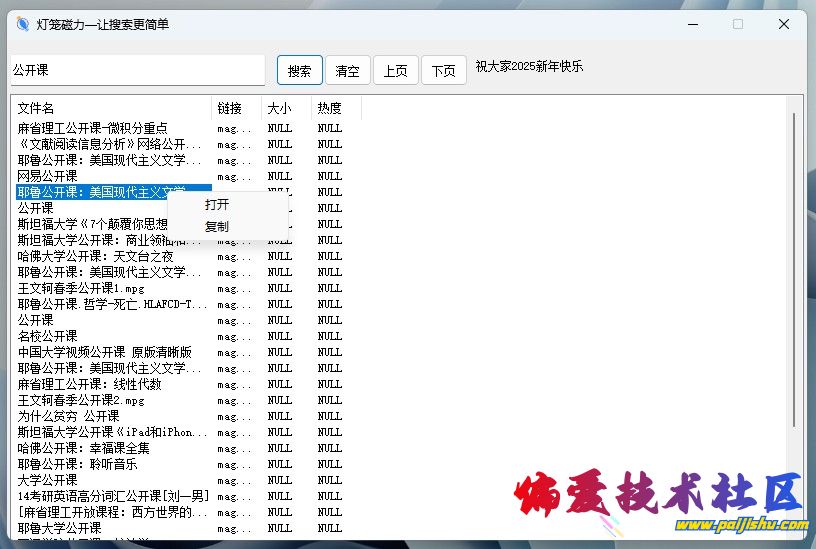Go to previous page with 上页

(395, 71)
